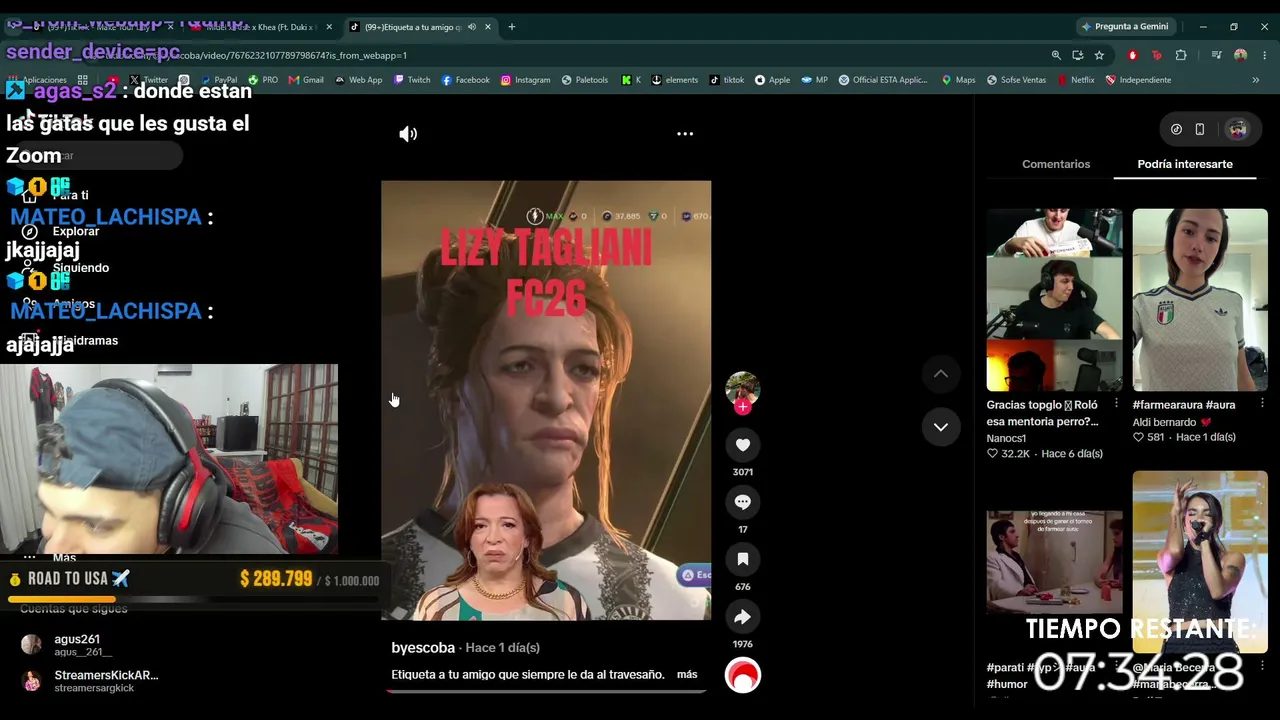The height and width of the screenshot is (720, 1280).
Task: Open the Netflix bookmark
Action: [x=1075, y=80]
